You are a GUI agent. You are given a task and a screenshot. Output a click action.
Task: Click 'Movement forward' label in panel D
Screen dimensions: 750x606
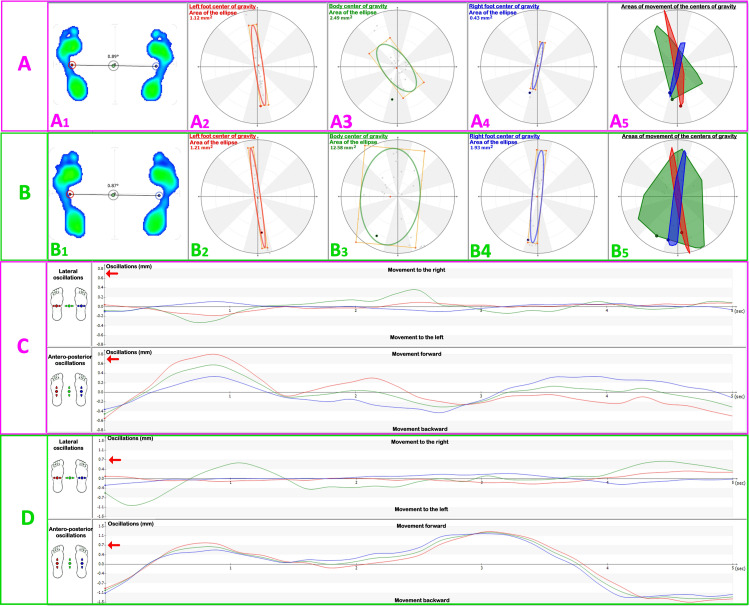[x=421, y=526]
